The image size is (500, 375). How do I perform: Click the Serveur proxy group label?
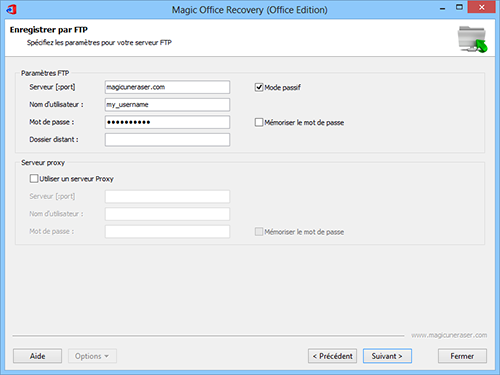point(43,163)
